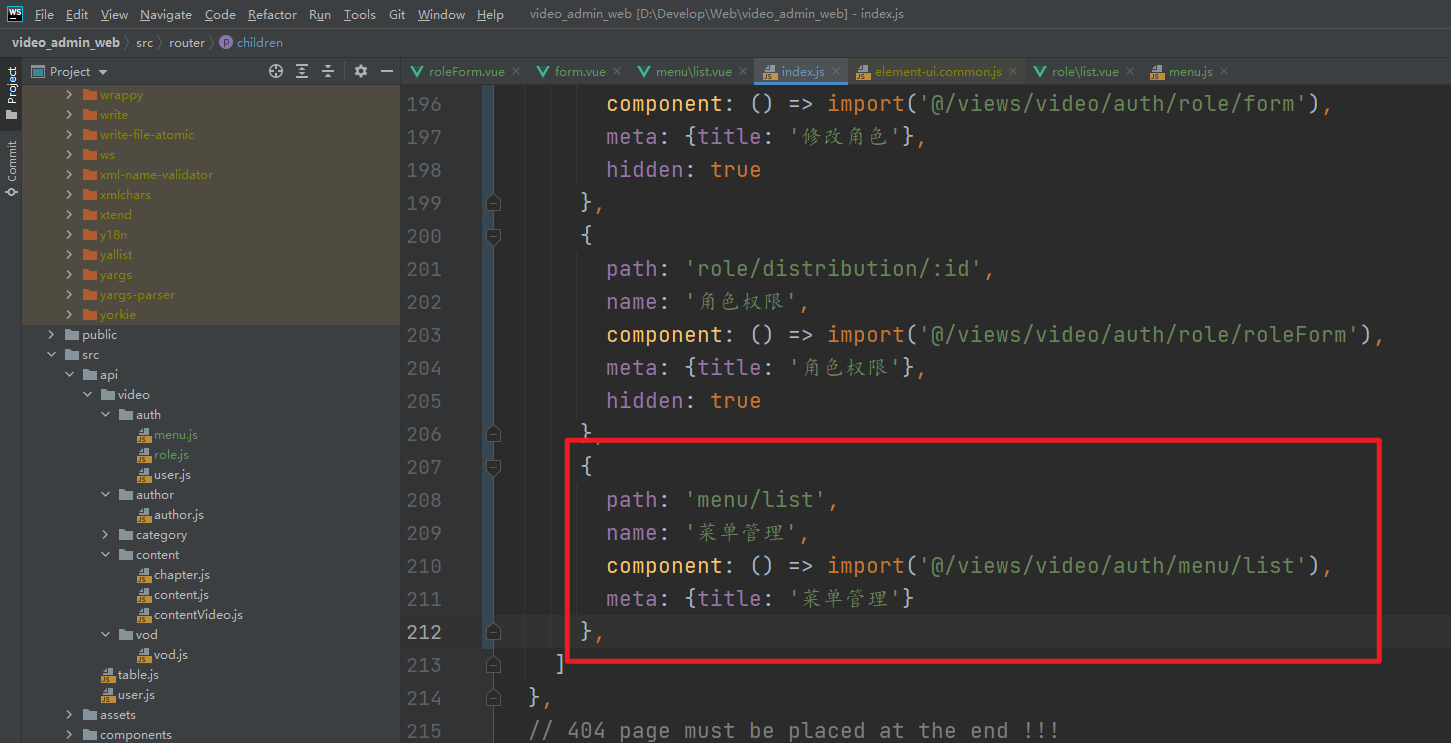Viewport: 1451px width, 743px height.
Task: Expand the yargs-parser folder
Action: pyautogui.click(x=69, y=295)
